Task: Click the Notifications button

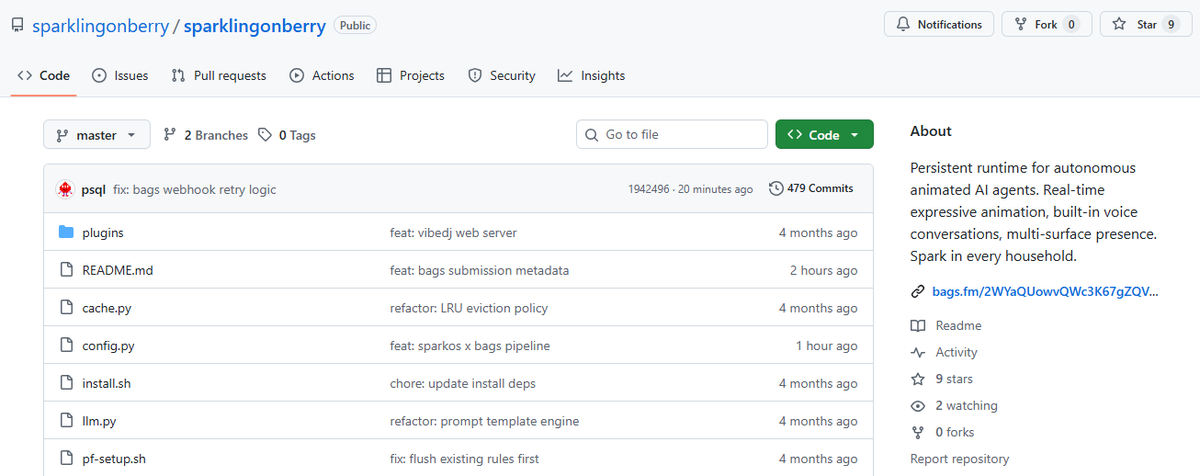Action: coord(939,25)
